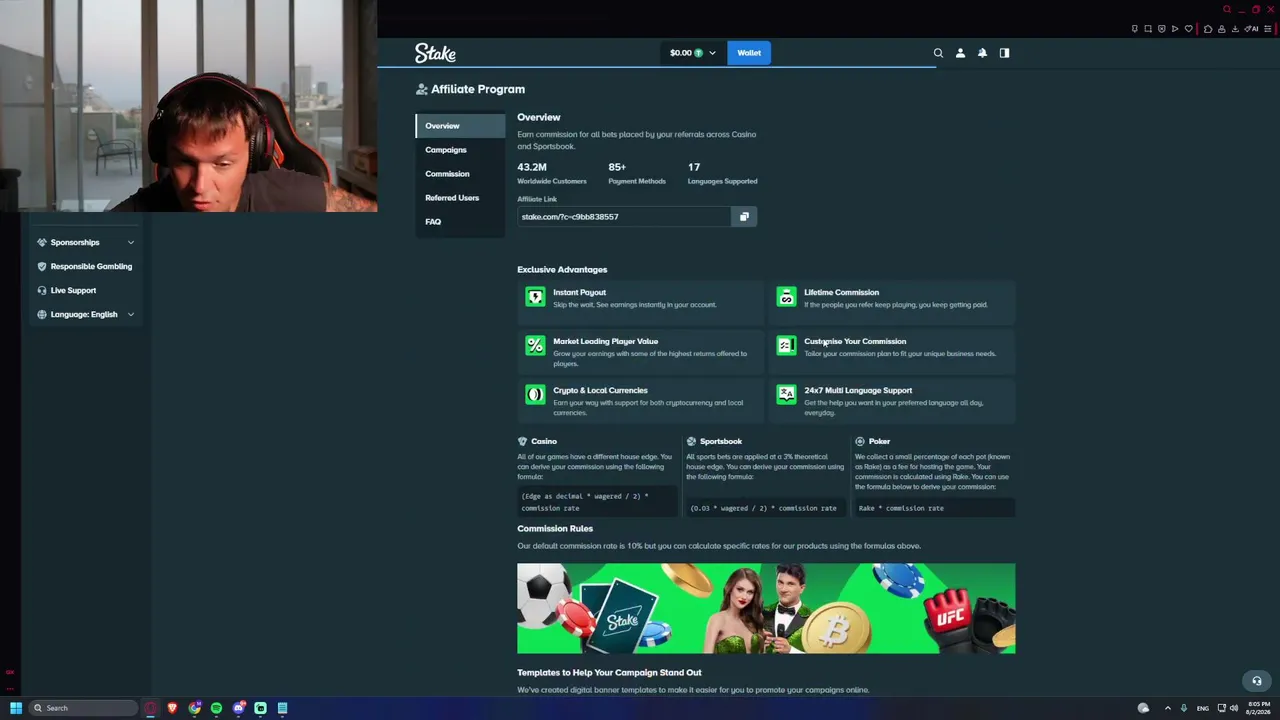
Task: Click the 43.2M Worldwide Customers stat
Action: (552, 173)
